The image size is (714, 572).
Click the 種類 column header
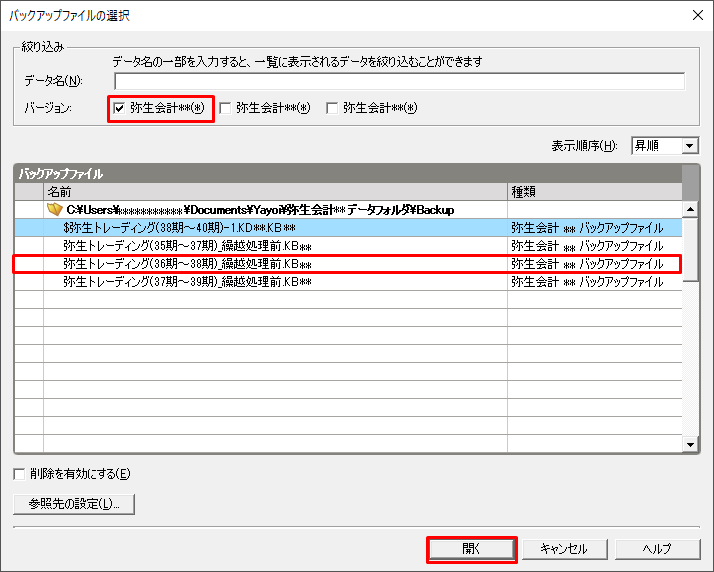(595, 192)
